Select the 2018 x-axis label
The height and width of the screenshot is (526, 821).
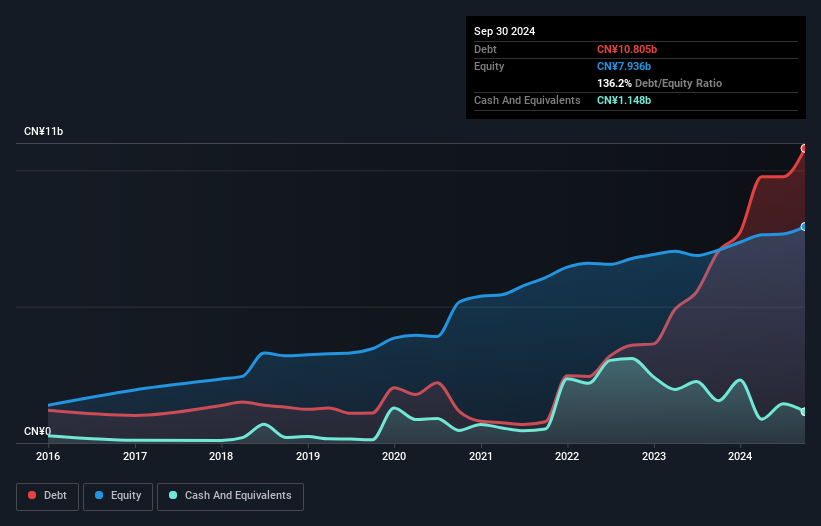(x=221, y=456)
